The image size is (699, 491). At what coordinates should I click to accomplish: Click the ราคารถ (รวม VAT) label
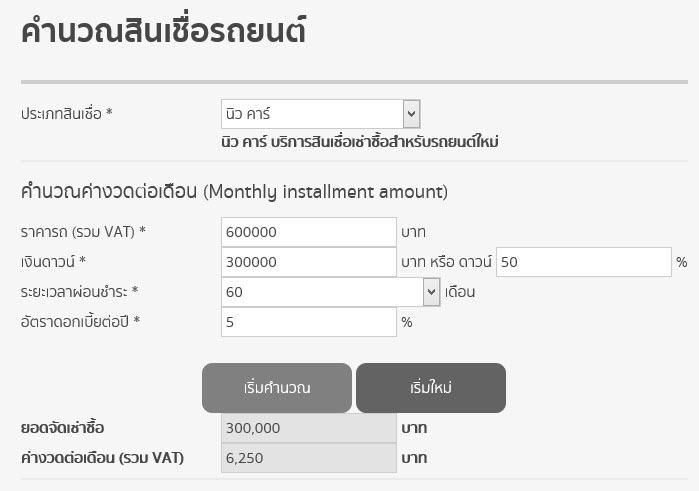point(83,232)
